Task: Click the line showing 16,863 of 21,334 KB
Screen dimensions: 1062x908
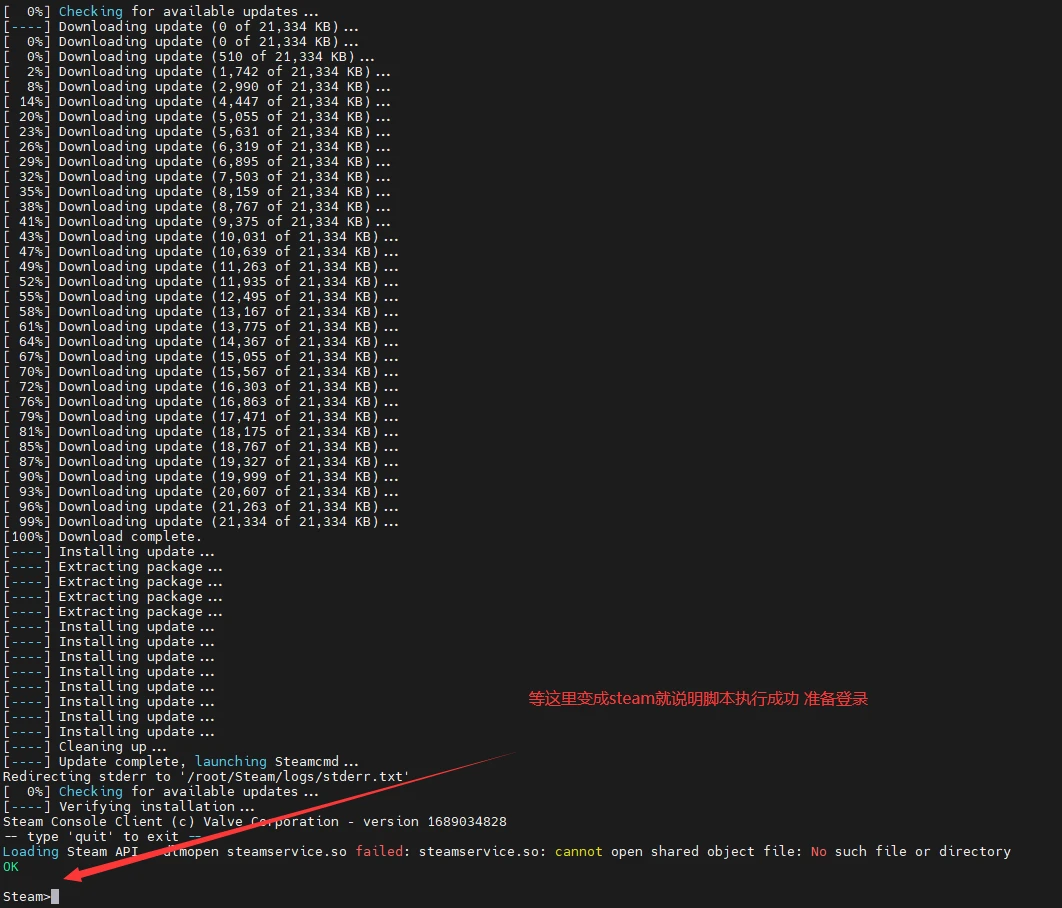Action: tap(200, 402)
